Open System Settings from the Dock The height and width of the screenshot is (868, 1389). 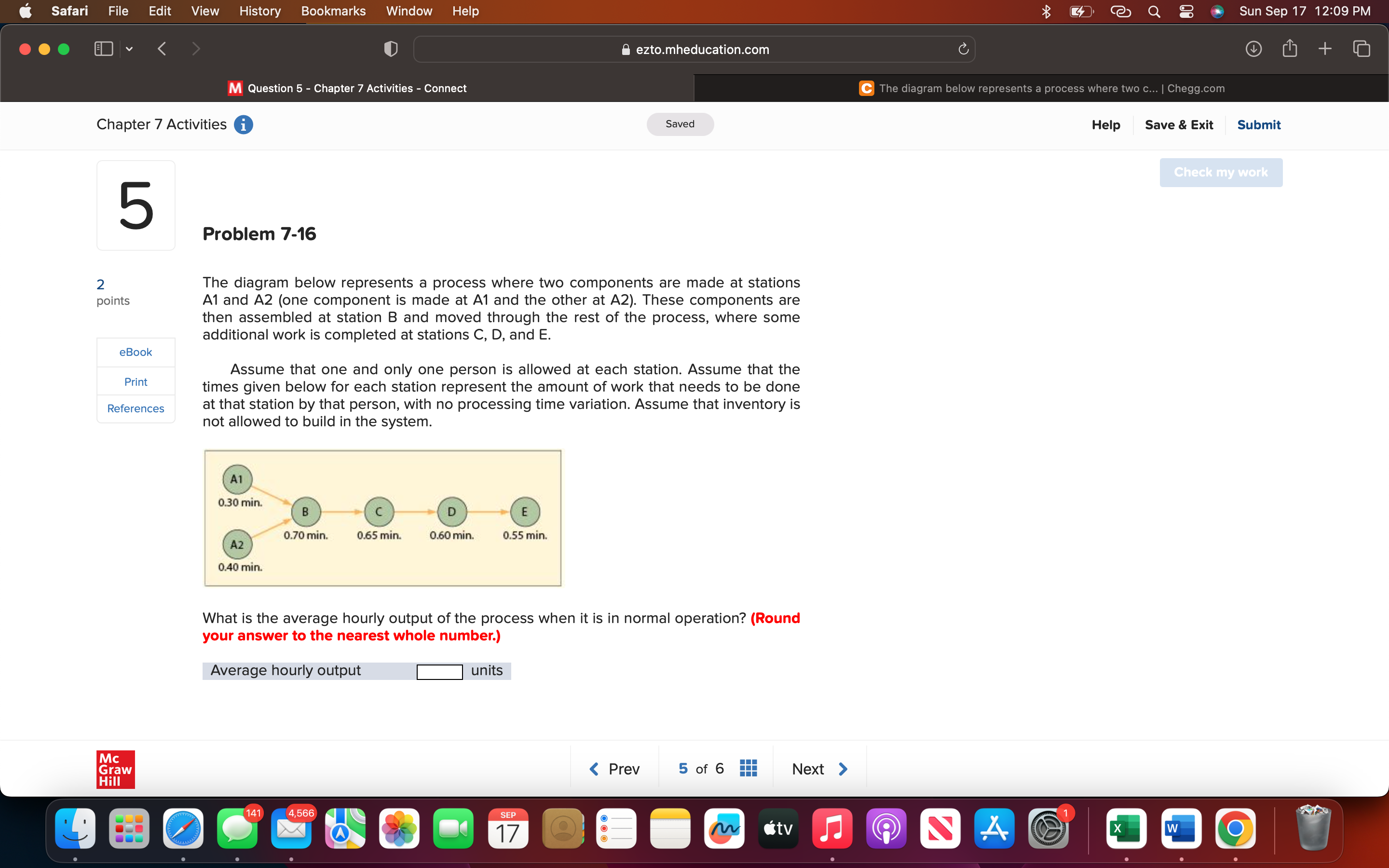[x=1048, y=828]
